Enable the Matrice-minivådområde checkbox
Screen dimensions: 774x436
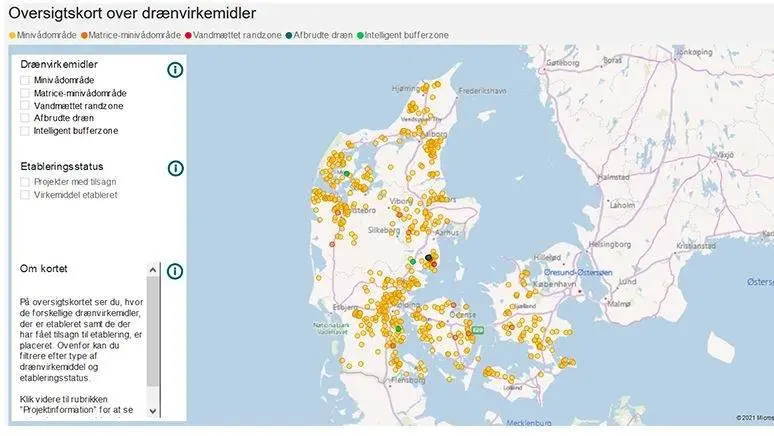[25, 93]
